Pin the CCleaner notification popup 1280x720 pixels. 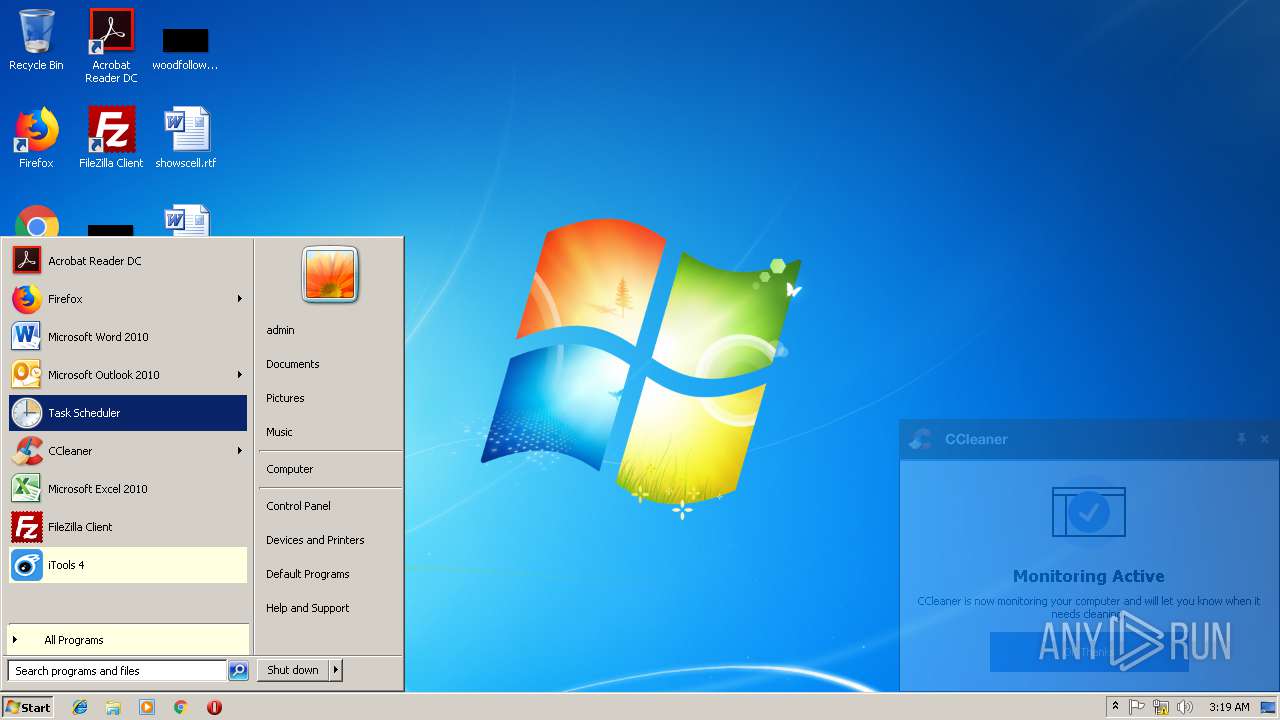[1241, 439]
